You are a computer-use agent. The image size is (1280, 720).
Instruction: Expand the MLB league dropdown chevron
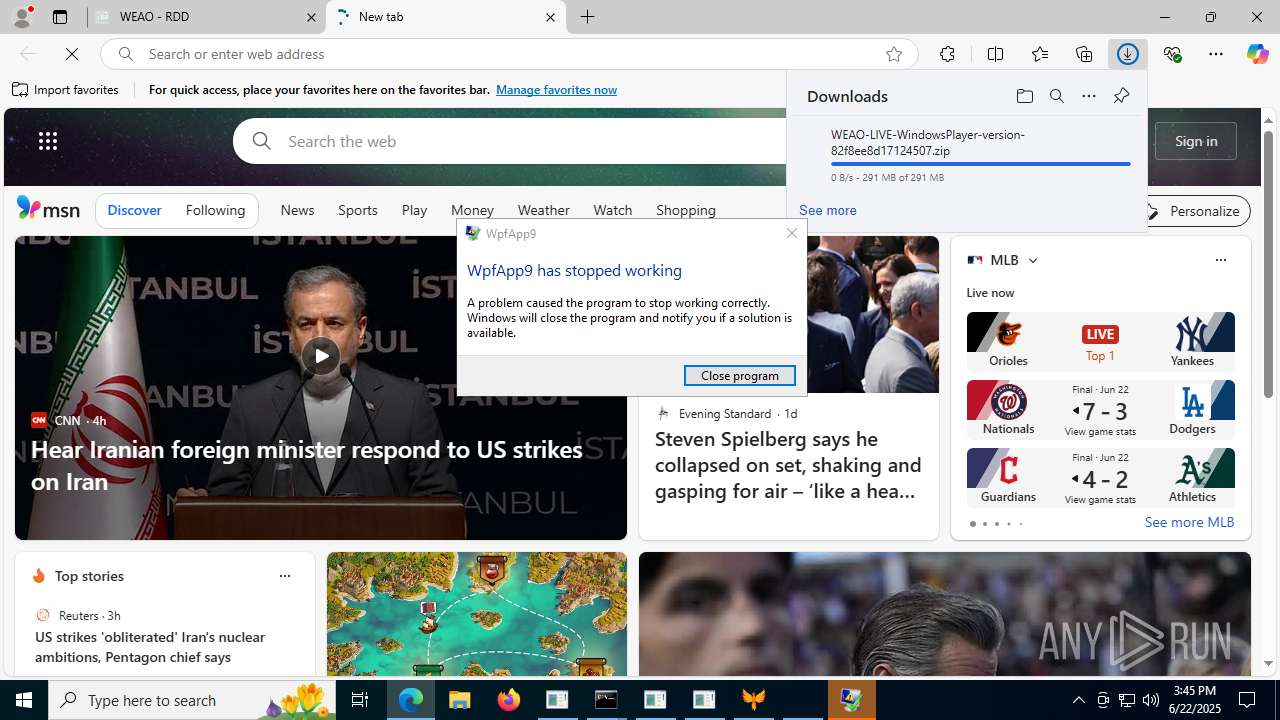tap(1032, 260)
